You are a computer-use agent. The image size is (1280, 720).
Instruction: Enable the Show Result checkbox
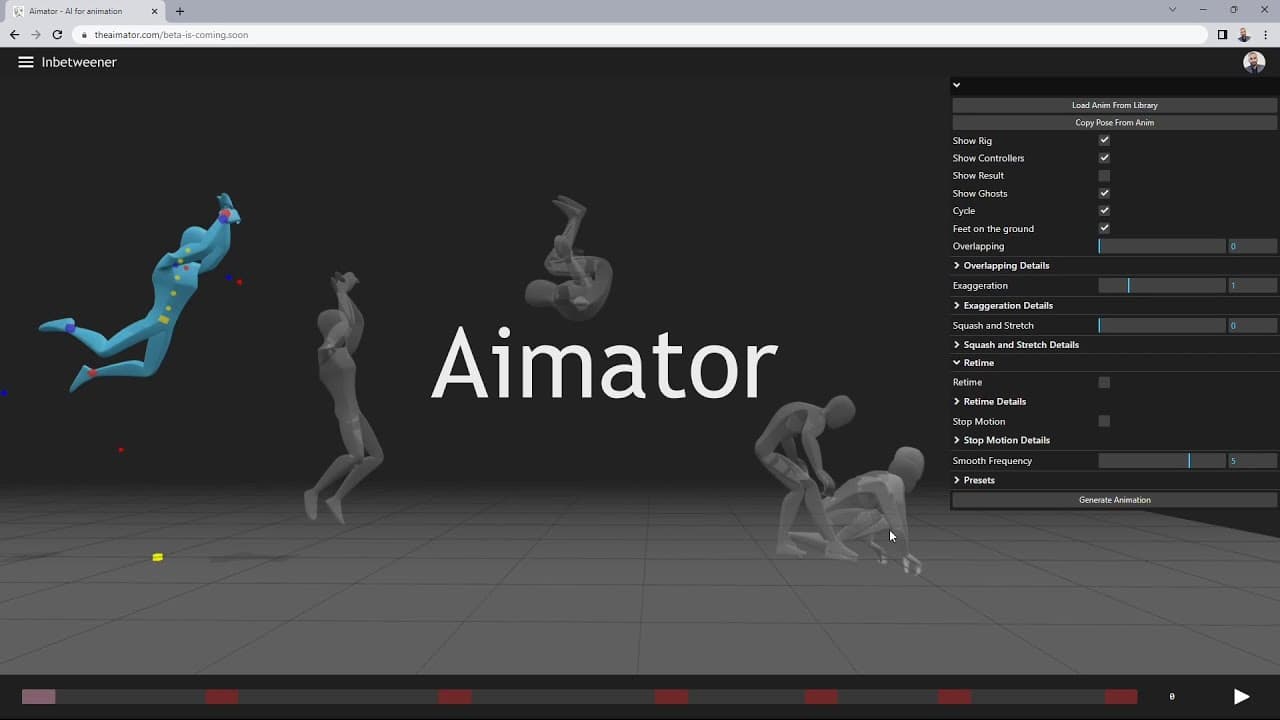pos(1104,176)
